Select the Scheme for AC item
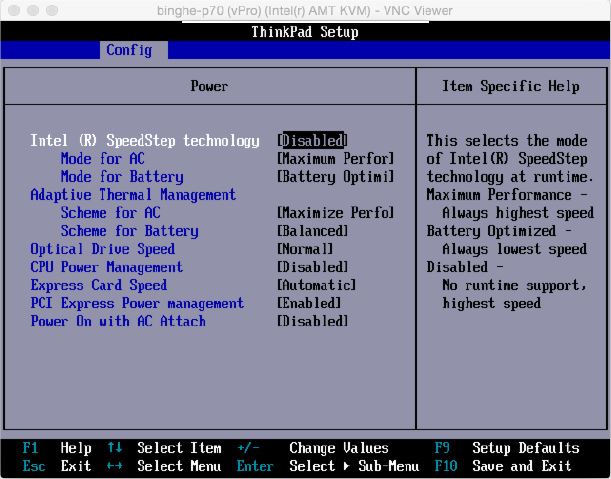This screenshot has width=611, height=479. pyautogui.click(x=111, y=213)
